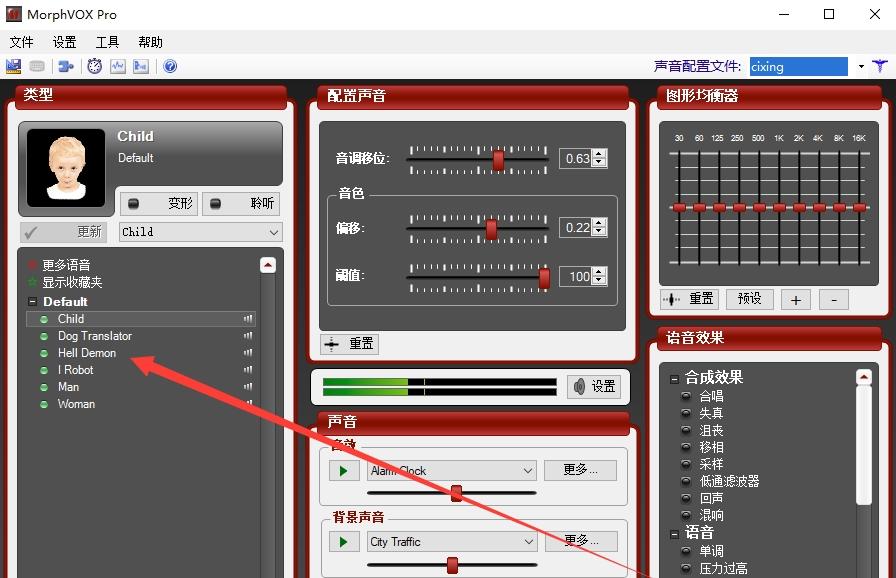Click the 音调移位 pitch slider handle
Viewport: 896px width, 578px height.
coord(498,160)
